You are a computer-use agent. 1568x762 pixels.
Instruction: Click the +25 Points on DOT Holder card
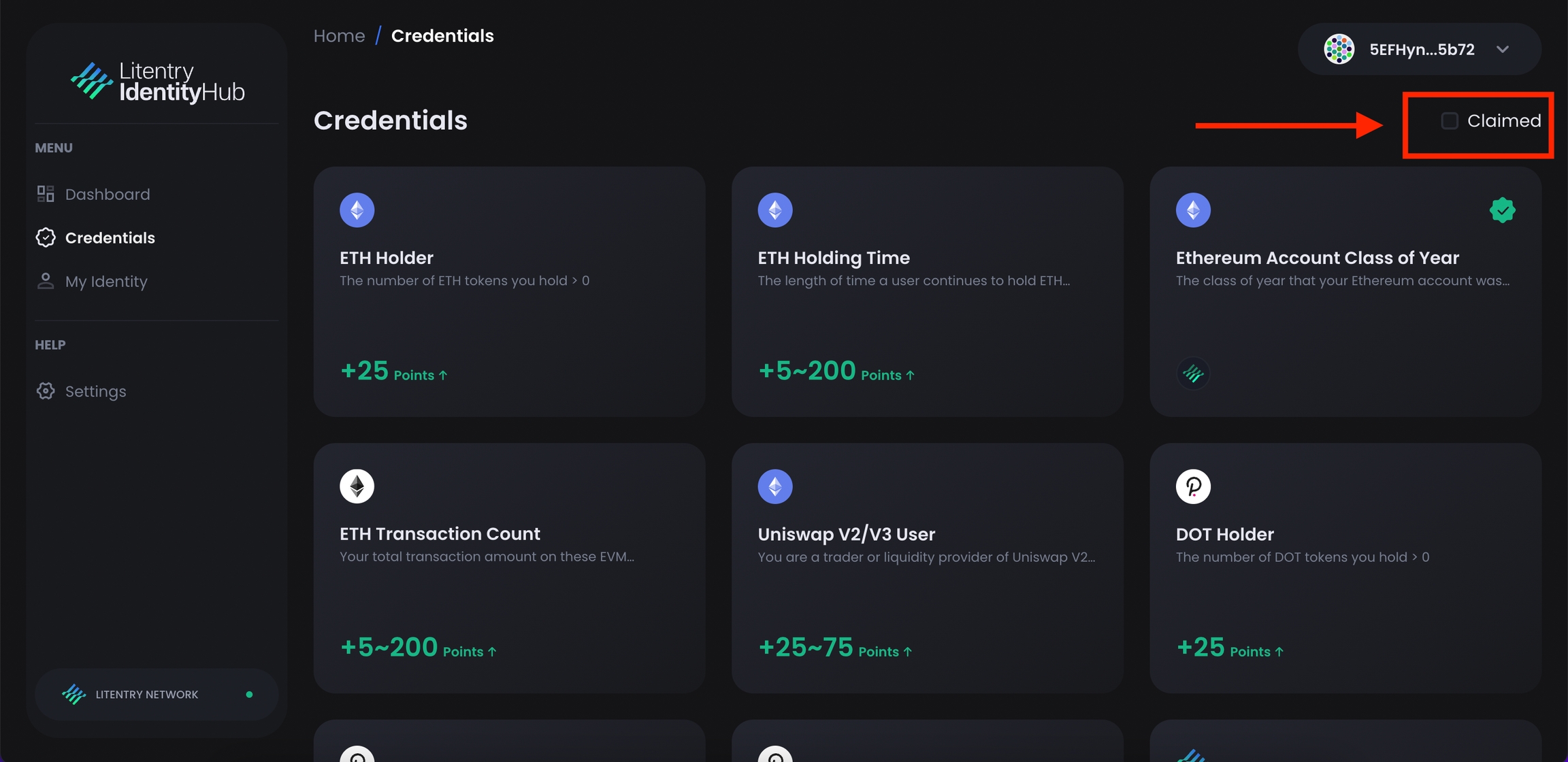point(1230,648)
